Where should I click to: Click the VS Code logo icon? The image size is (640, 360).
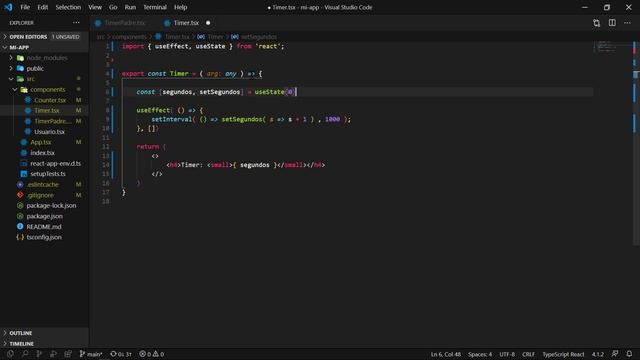pos(8,7)
